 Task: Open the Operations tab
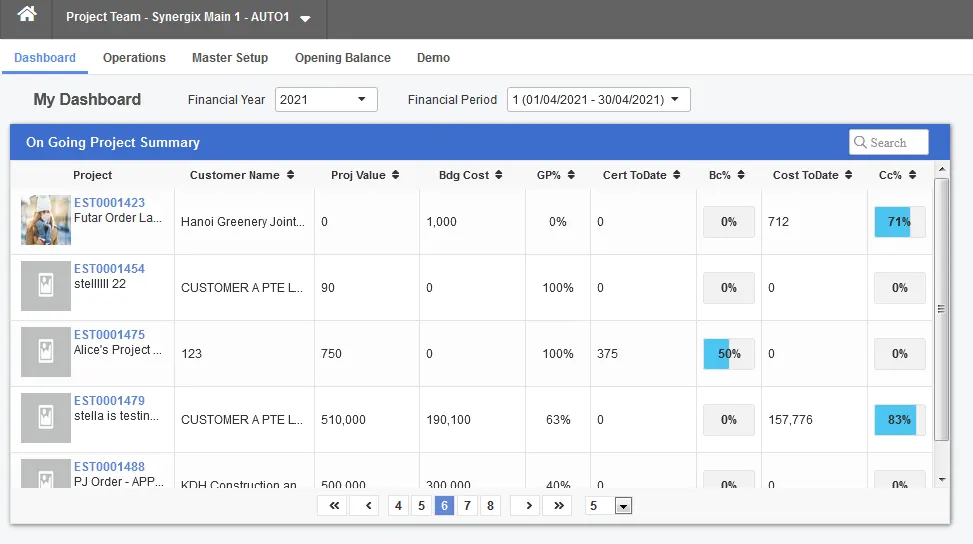pos(134,58)
